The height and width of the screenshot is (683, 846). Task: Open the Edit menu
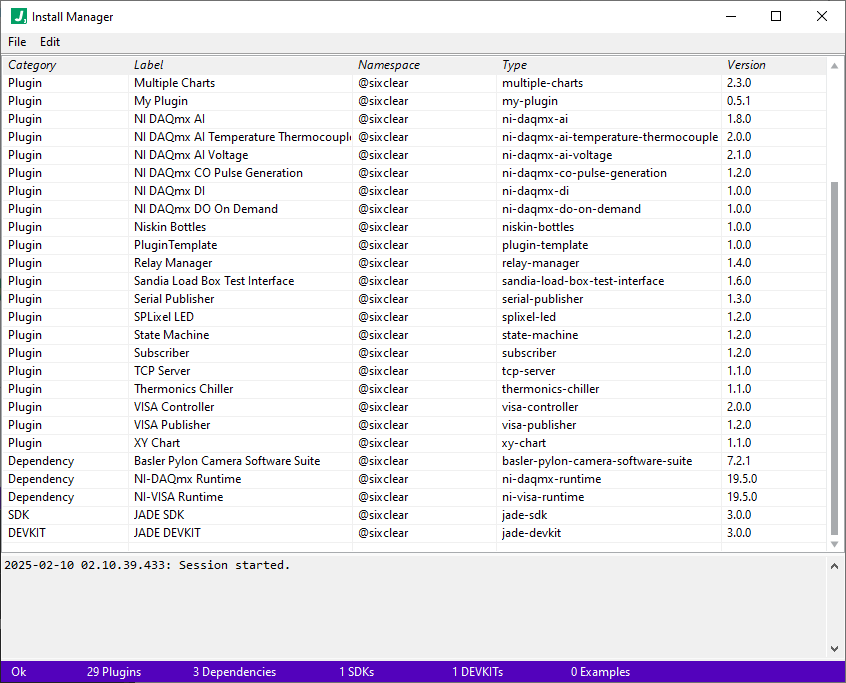49,42
